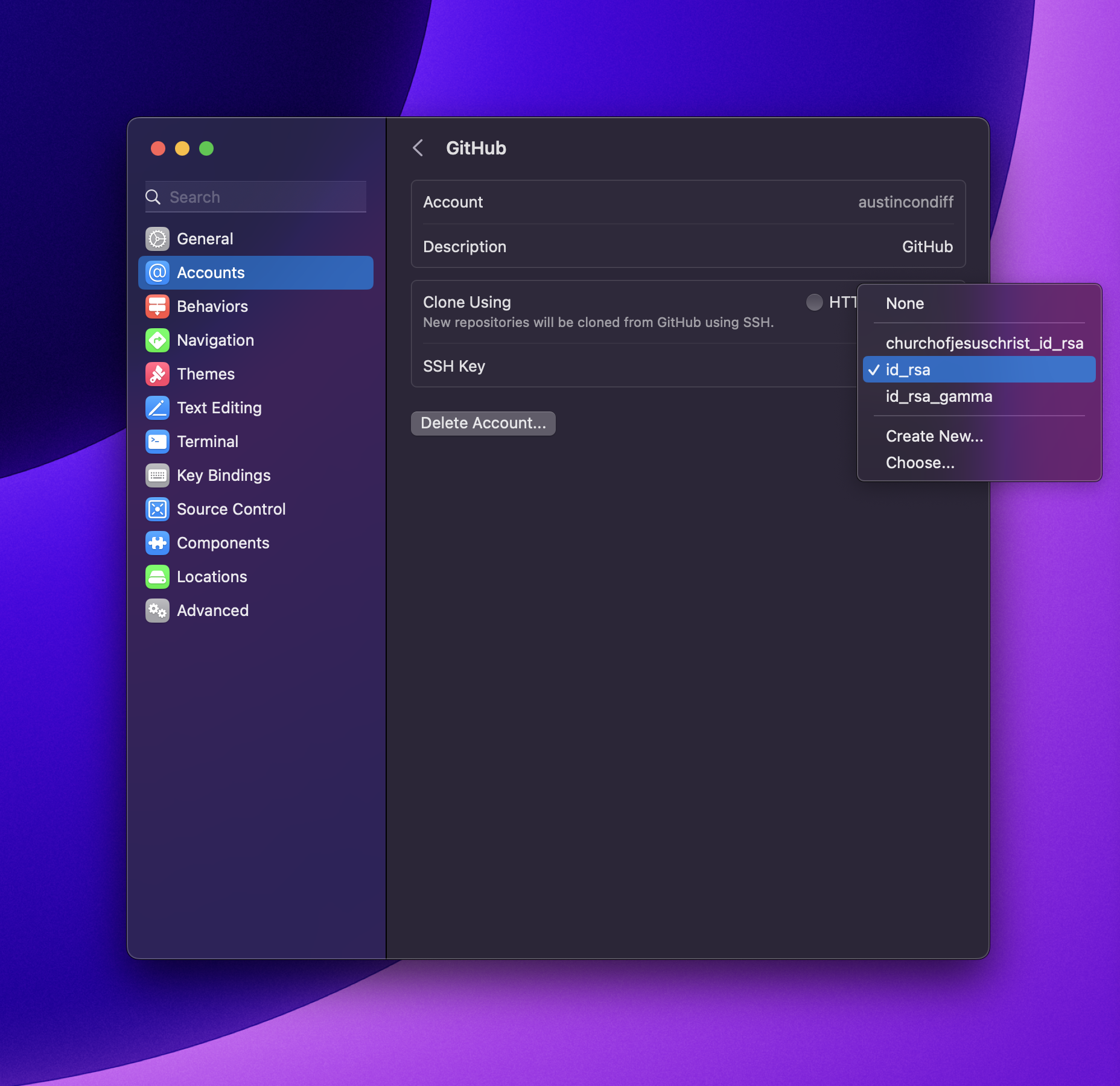The width and height of the screenshot is (1120, 1086).
Task: Minimize window with yellow button
Action: tap(182, 148)
